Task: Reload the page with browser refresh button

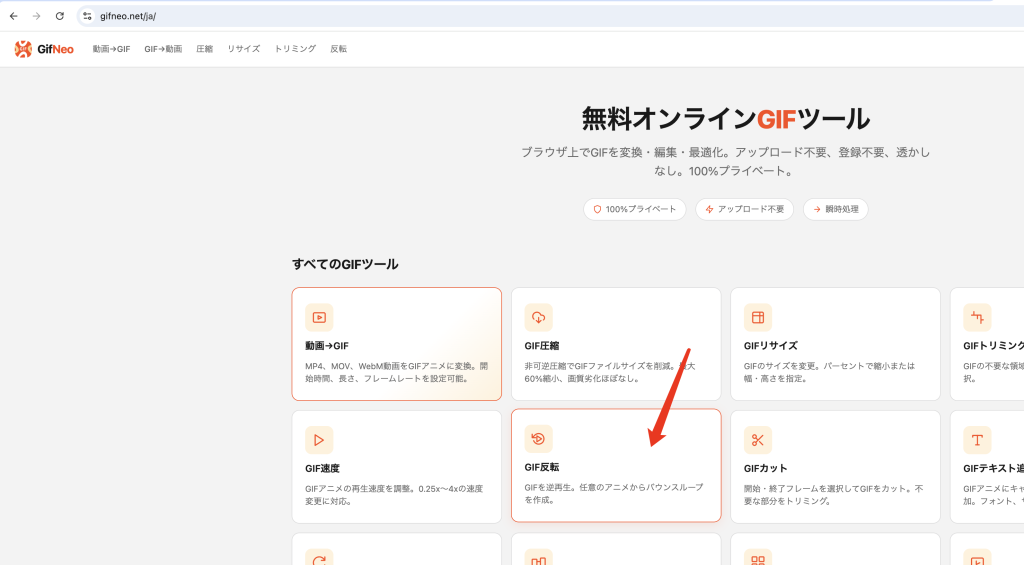Action: click(59, 16)
